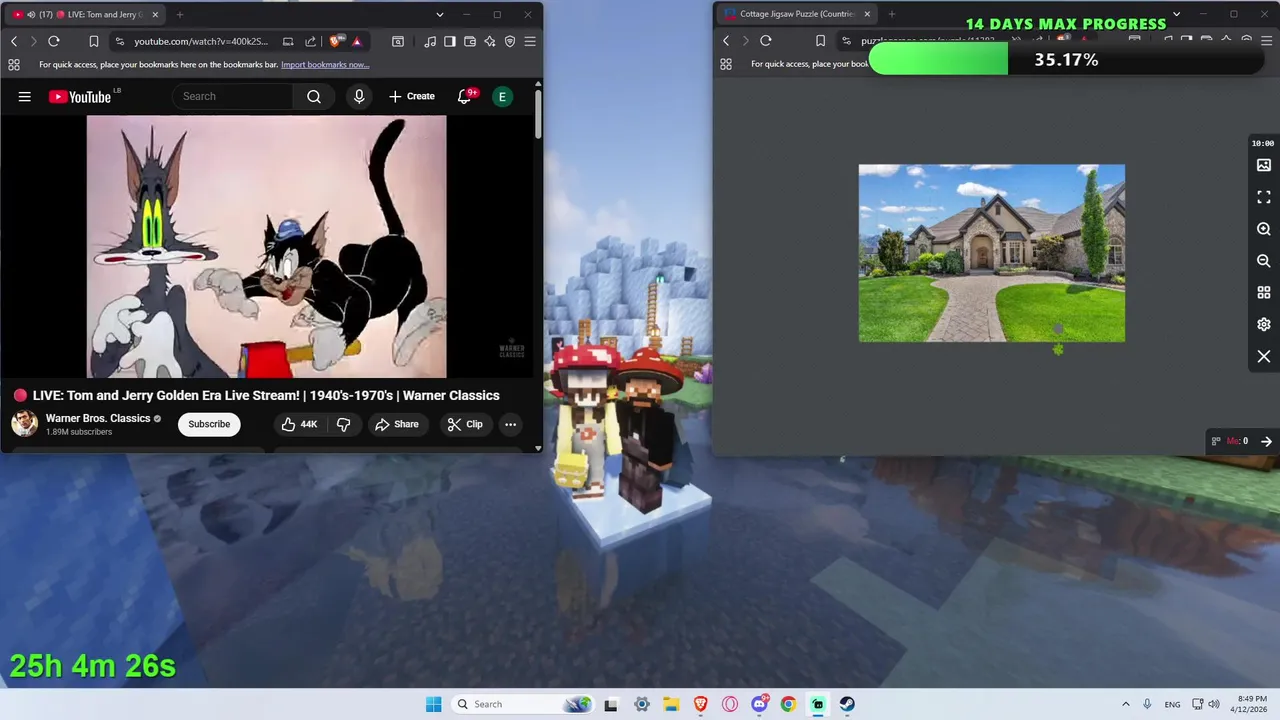Expand tab search chevron in YouTube window
The image size is (1280, 720).
pos(439,14)
